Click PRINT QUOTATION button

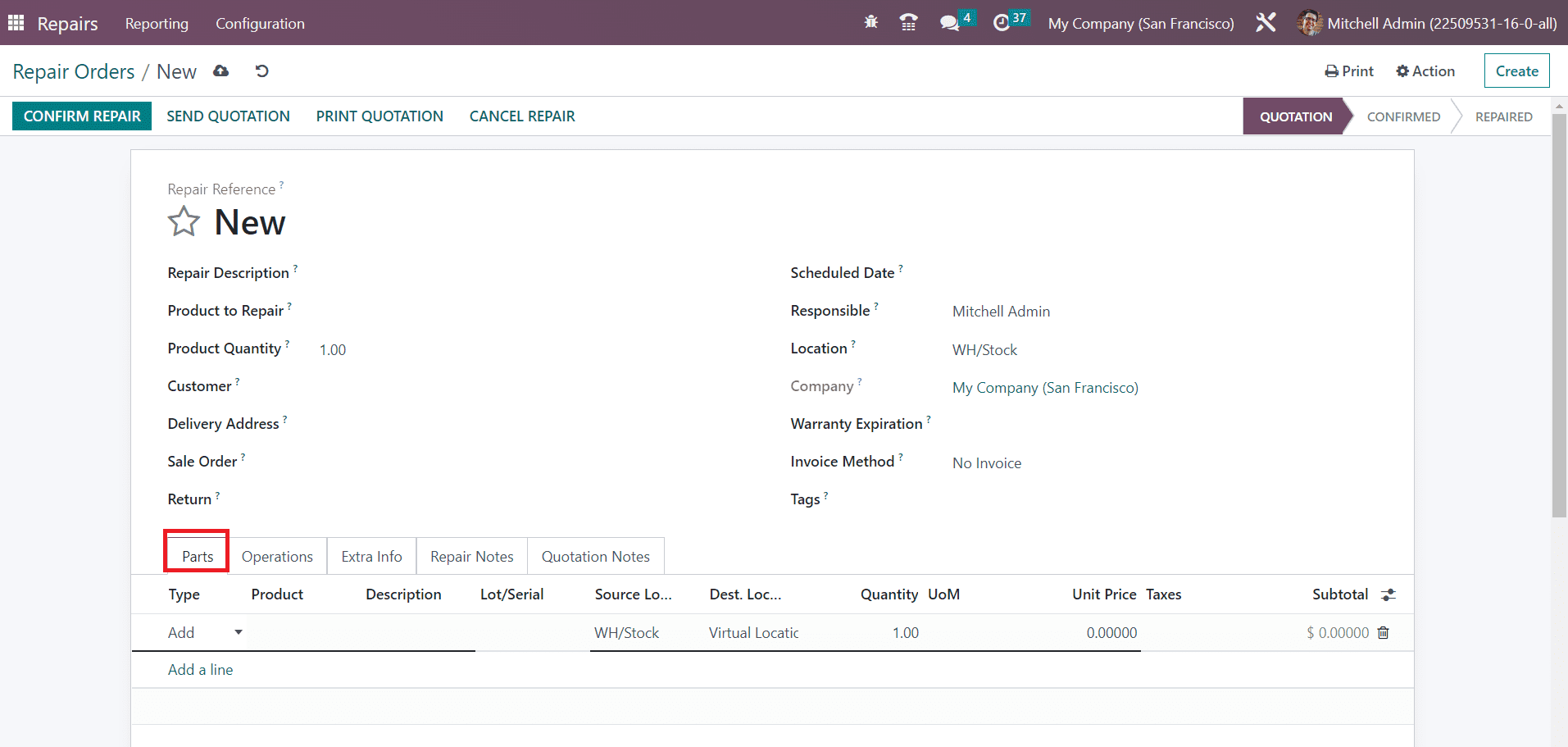[x=380, y=116]
